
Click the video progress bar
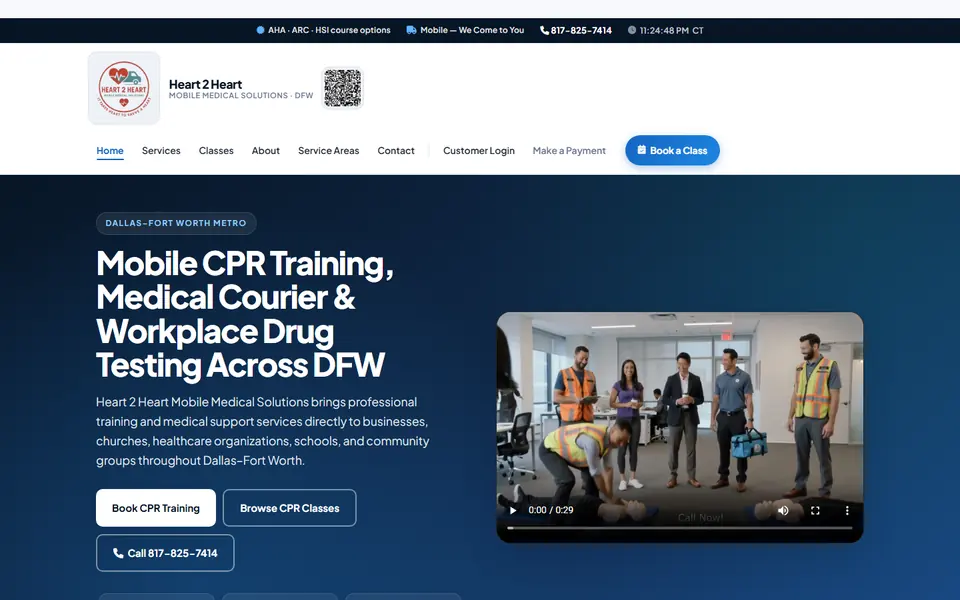pos(680,528)
